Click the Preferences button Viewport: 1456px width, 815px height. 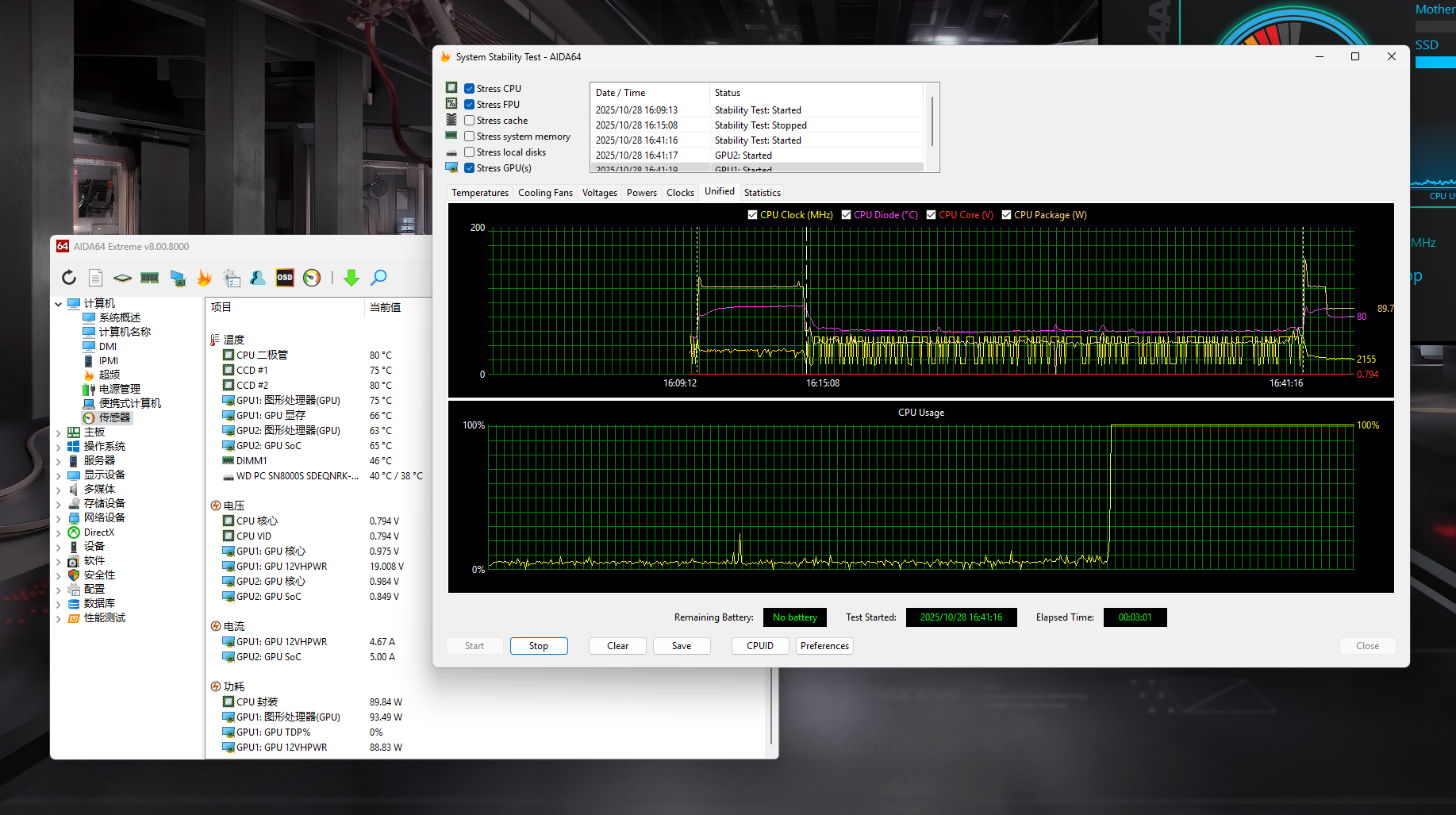pyautogui.click(x=824, y=646)
